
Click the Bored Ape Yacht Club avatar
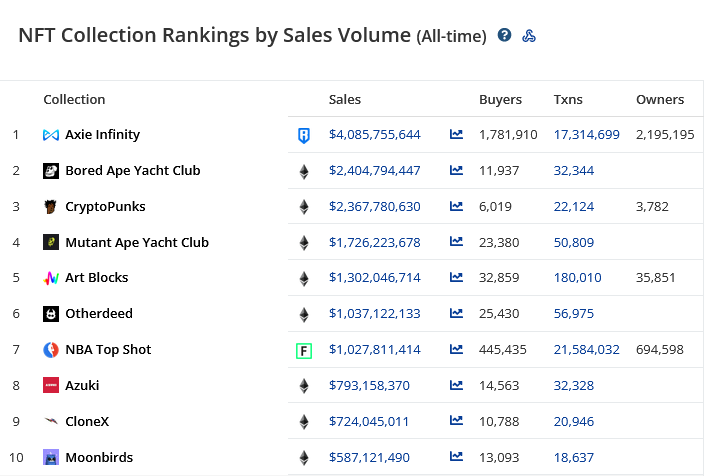[51, 171]
